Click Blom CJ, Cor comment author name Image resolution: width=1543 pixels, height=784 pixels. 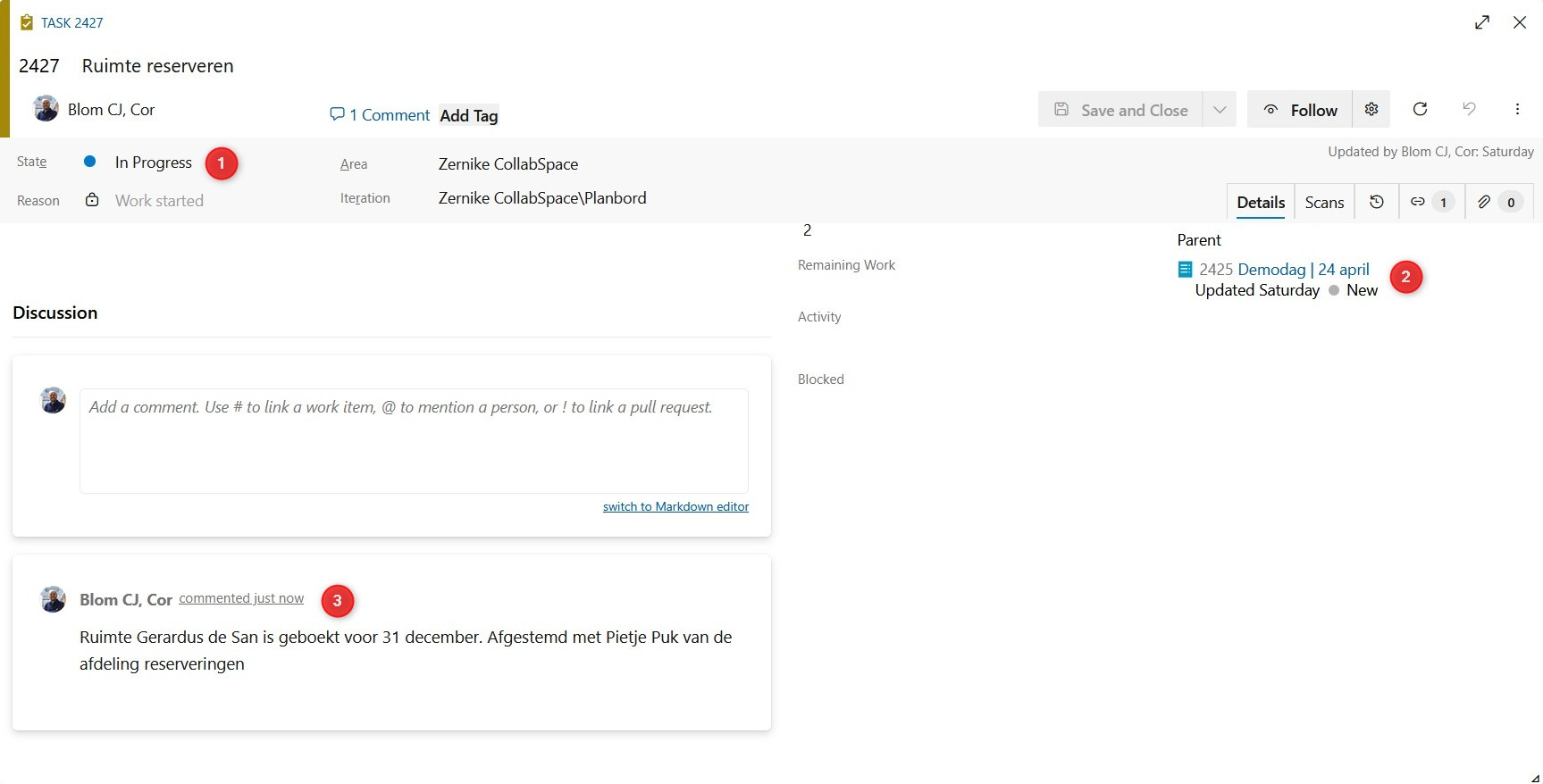(126, 600)
